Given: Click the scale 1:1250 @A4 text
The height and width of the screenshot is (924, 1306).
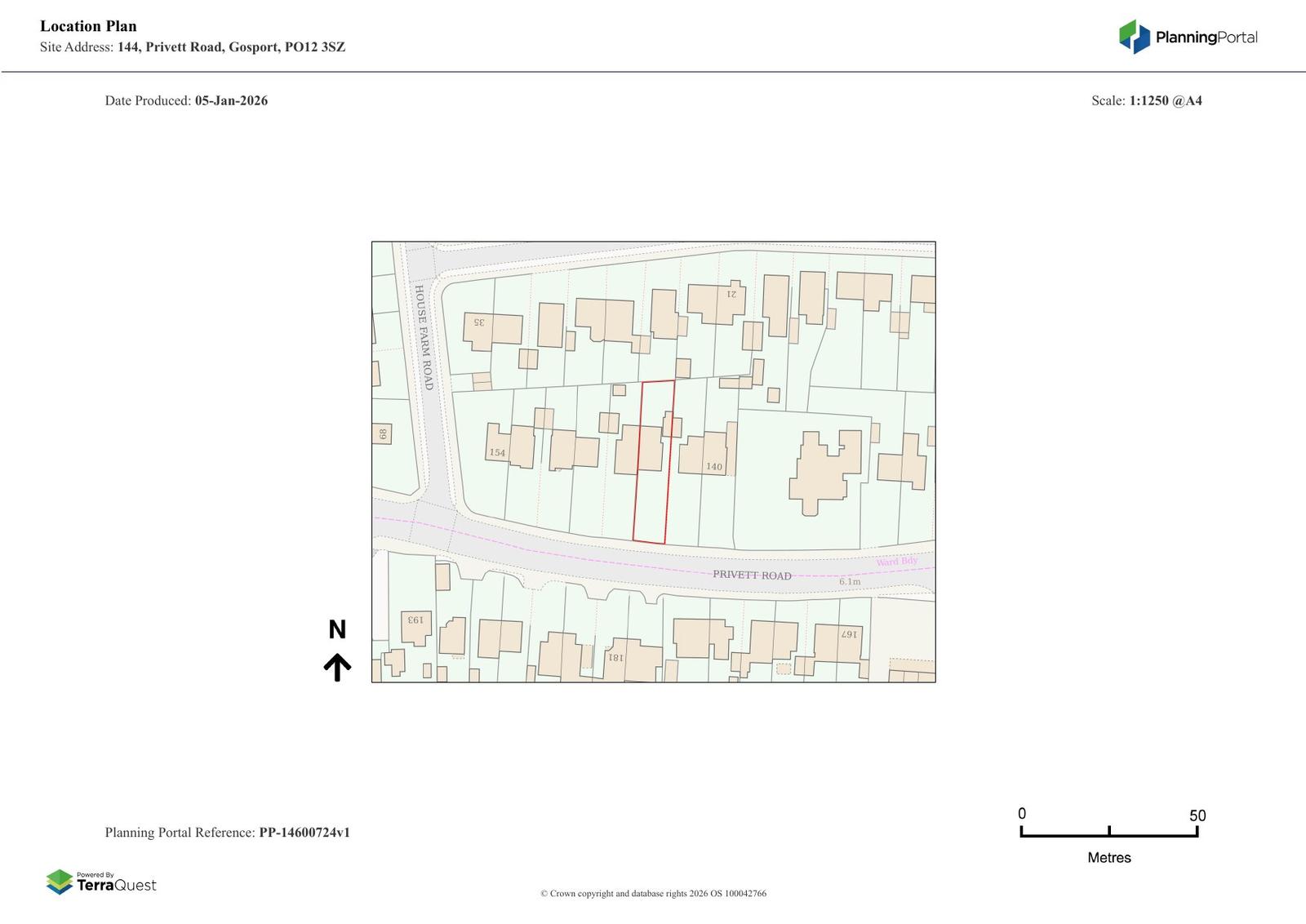Looking at the screenshot, I should (1165, 100).
